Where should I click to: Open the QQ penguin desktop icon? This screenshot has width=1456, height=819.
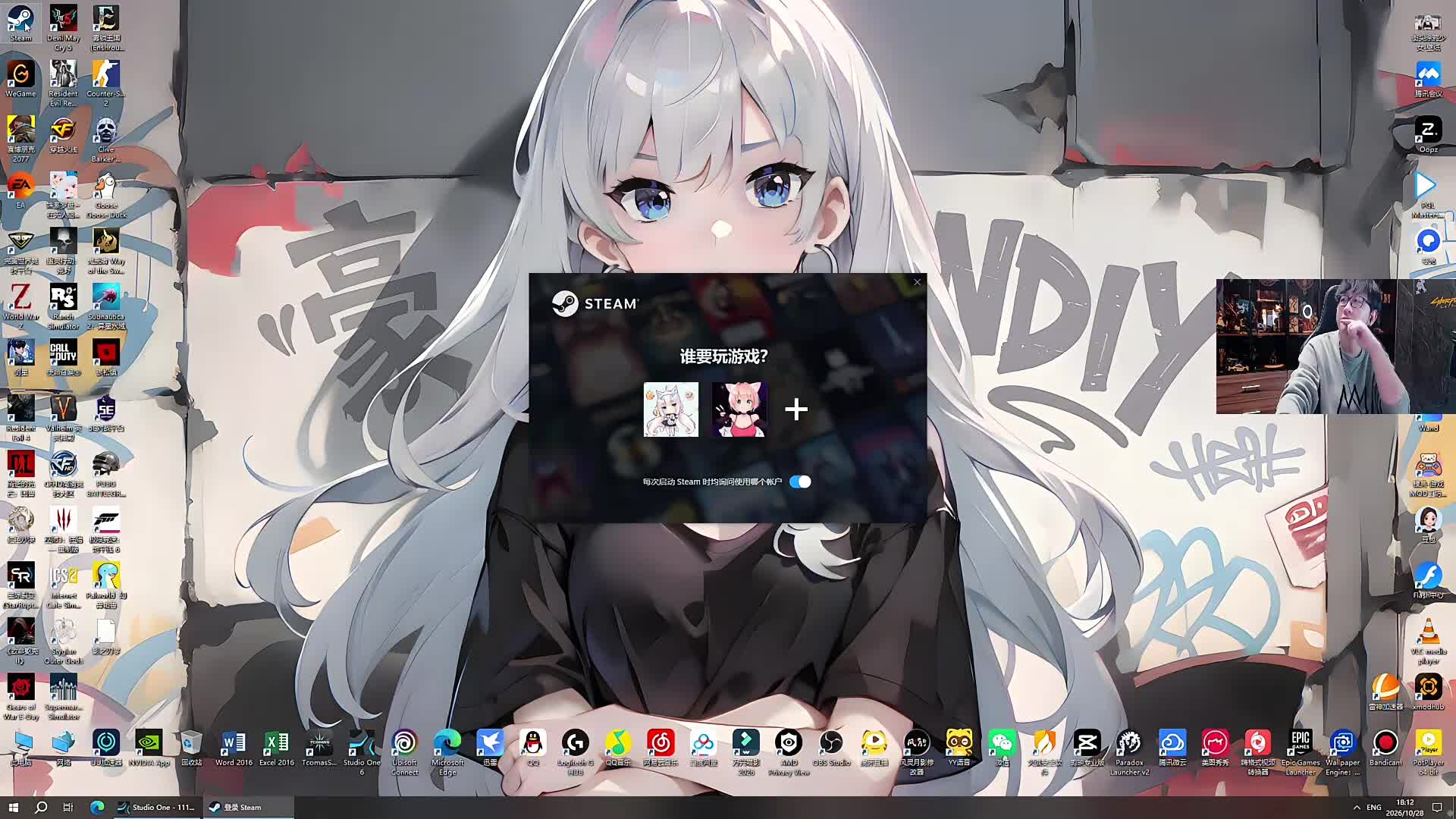pos(533,748)
